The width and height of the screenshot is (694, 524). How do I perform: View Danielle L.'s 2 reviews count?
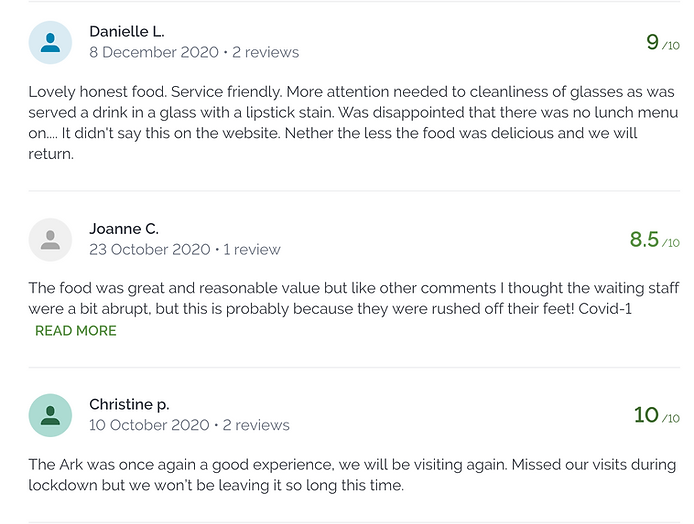pyautogui.click(x=265, y=52)
